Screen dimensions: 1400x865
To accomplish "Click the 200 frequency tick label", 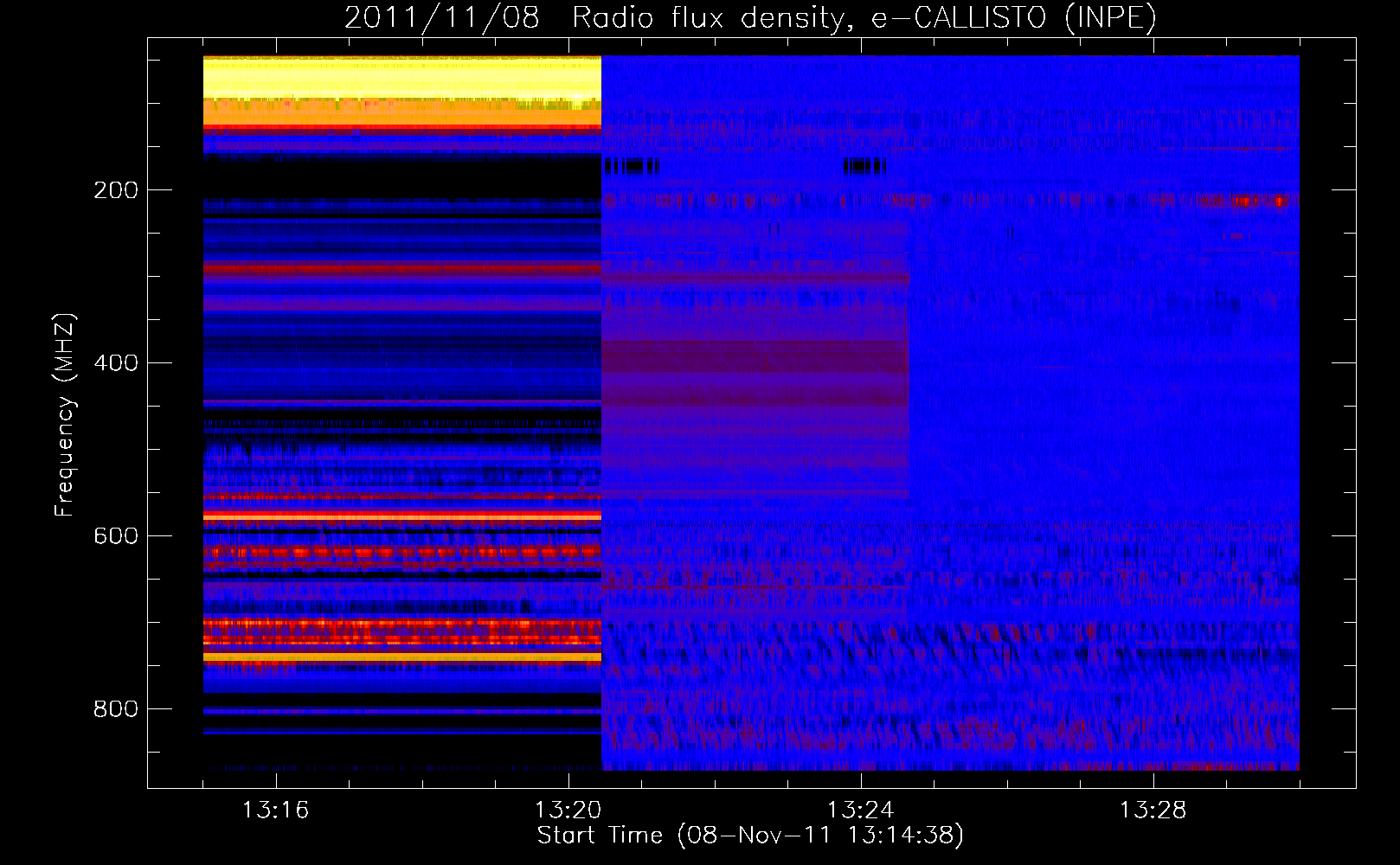I will click(x=116, y=189).
